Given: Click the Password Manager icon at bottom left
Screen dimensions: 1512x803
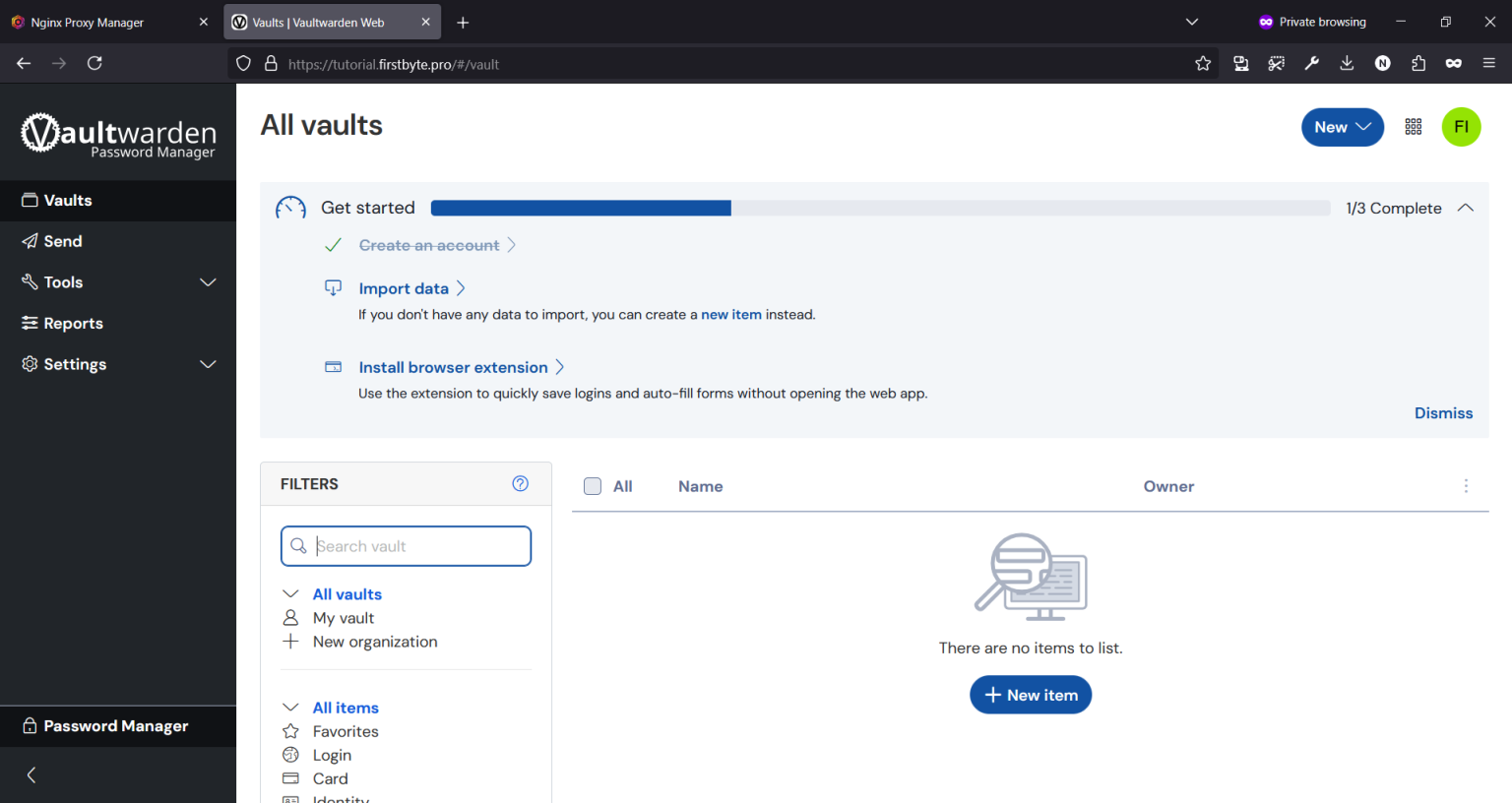Looking at the screenshot, I should click(x=30, y=726).
